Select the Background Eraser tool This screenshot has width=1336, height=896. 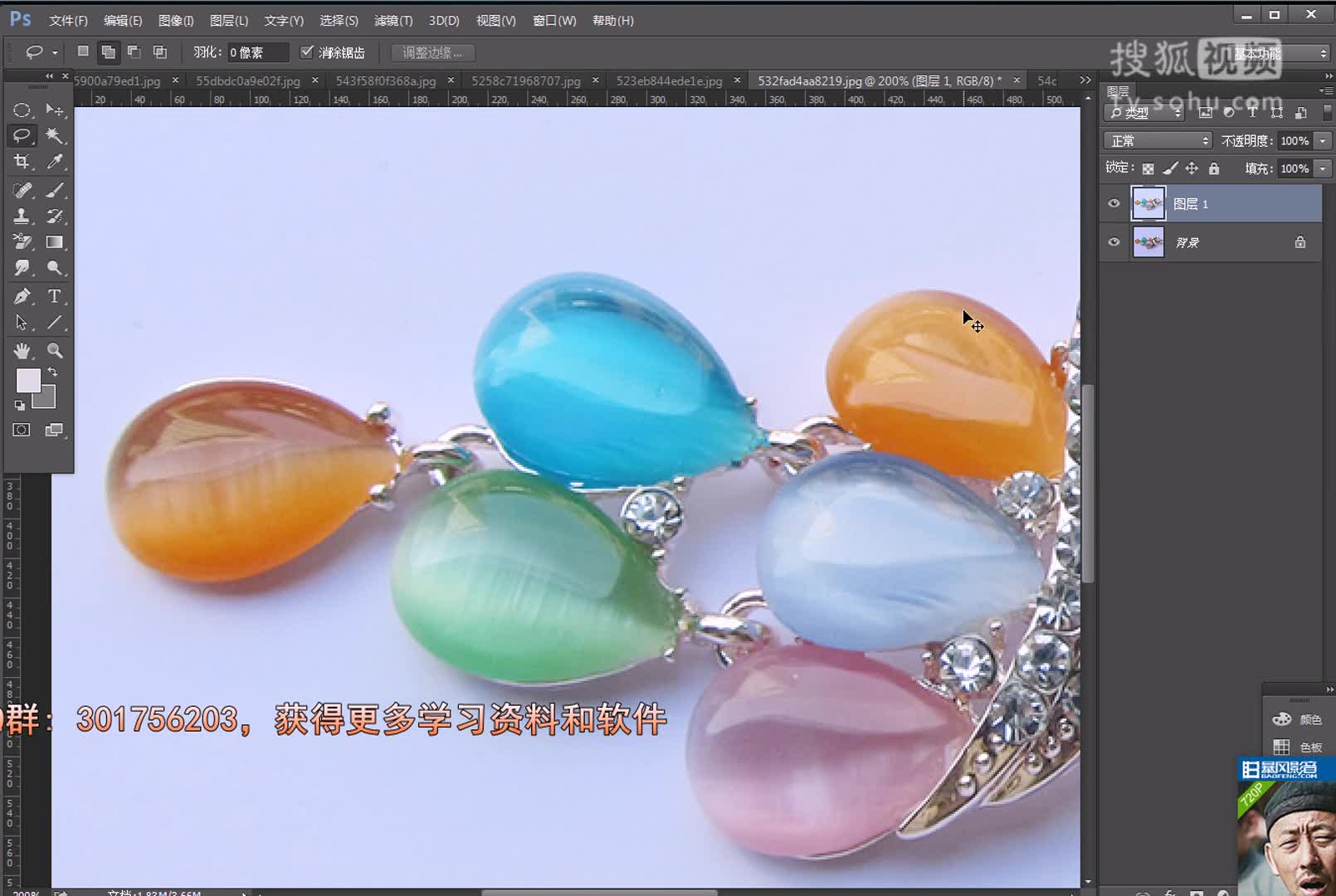(22, 242)
